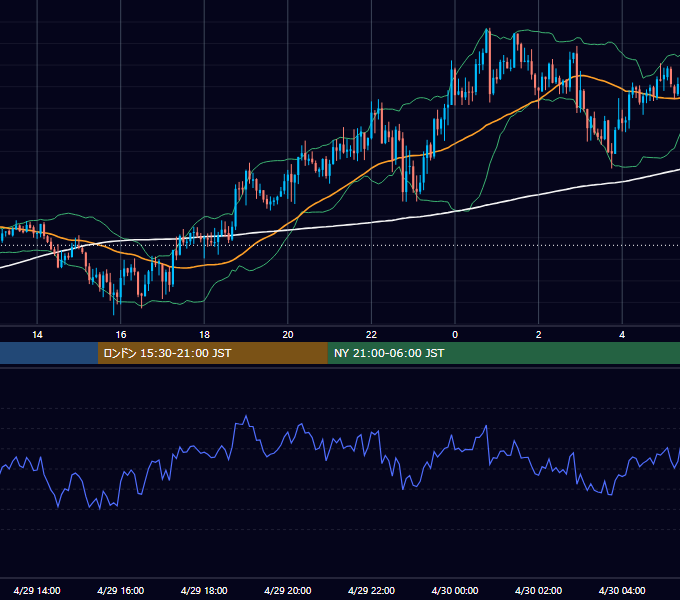The width and height of the screenshot is (680, 600).
Task: Click the 4/29 18:00 date label
Action: (x=204, y=590)
